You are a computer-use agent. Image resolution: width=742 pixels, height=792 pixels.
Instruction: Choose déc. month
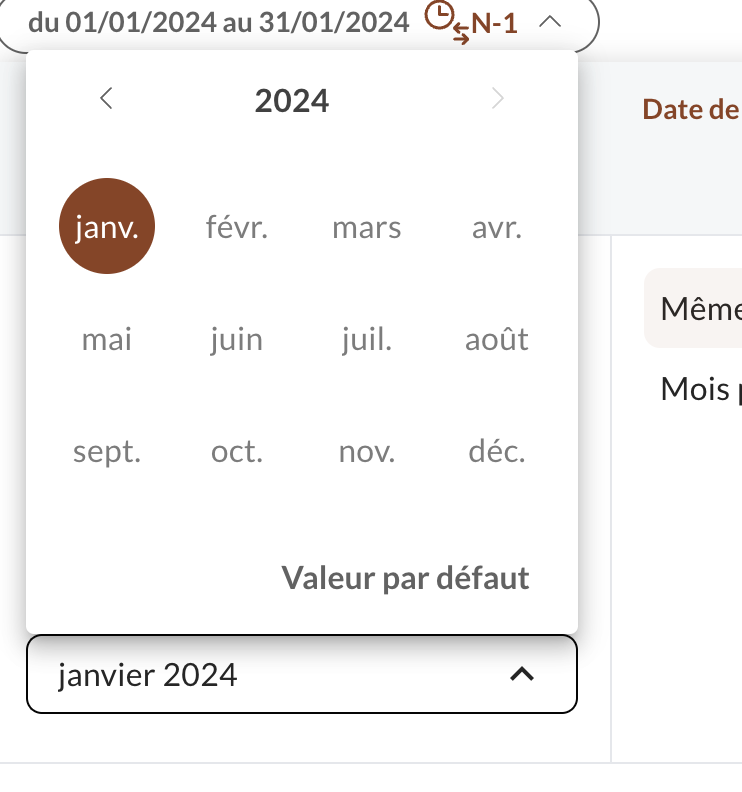[x=497, y=452]
